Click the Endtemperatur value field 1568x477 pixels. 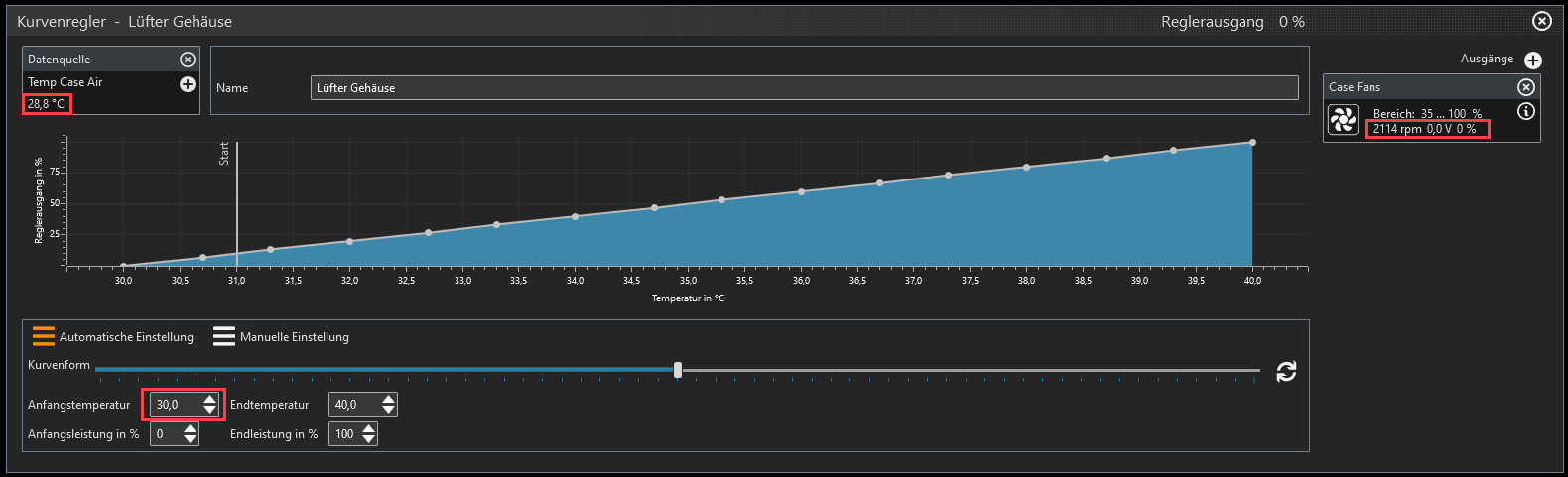point(354,405)
